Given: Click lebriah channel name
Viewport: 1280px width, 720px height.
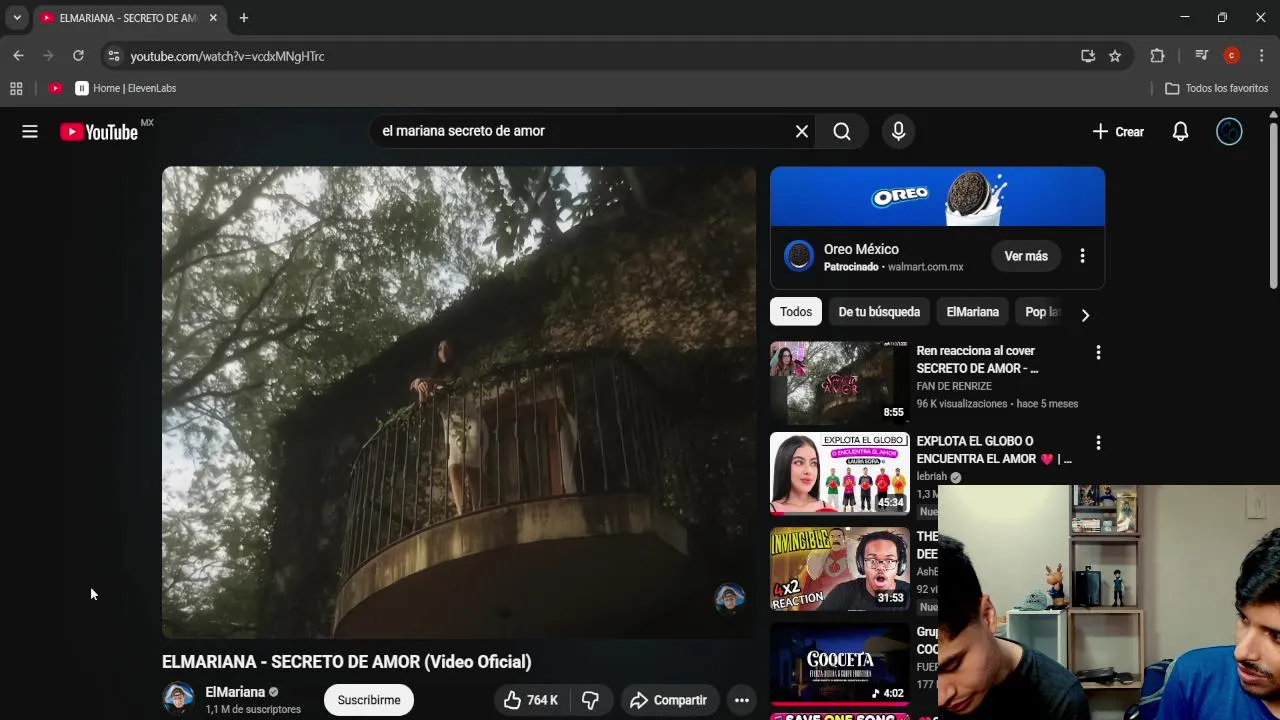Looking at the screenshot, I should [931, 477].
